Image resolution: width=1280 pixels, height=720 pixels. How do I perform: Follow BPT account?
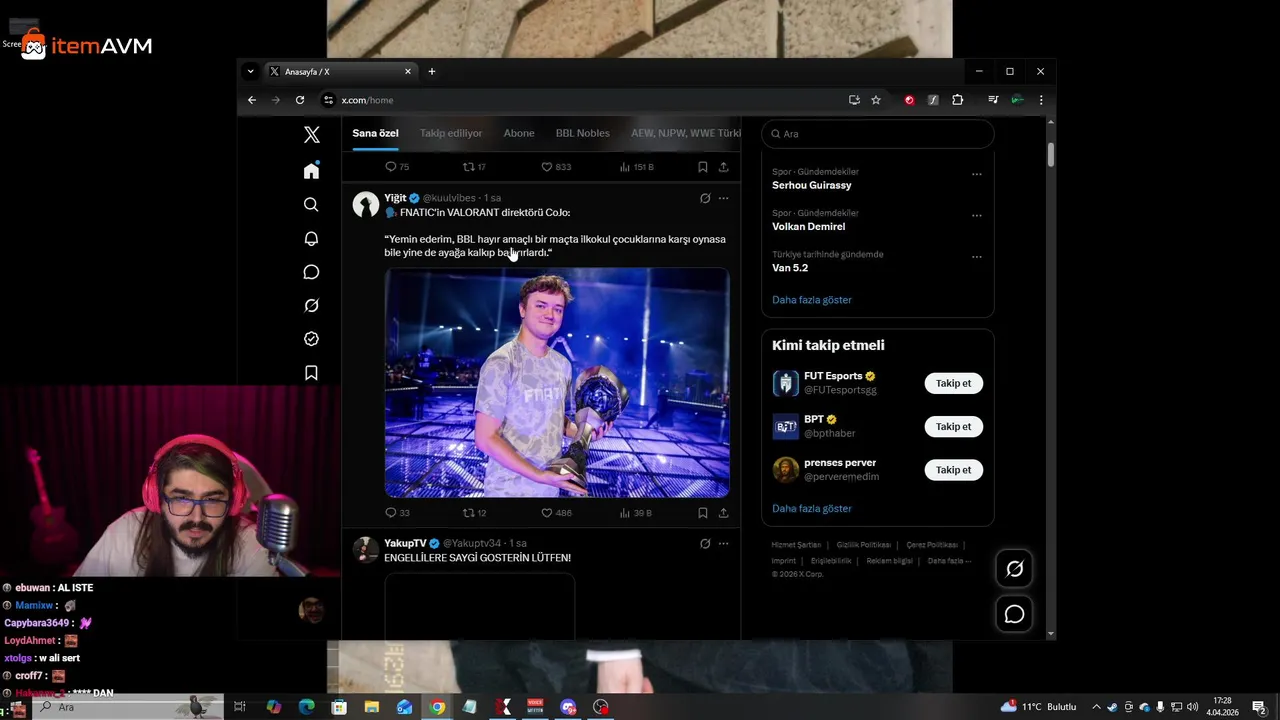click(x=953, y=426)
